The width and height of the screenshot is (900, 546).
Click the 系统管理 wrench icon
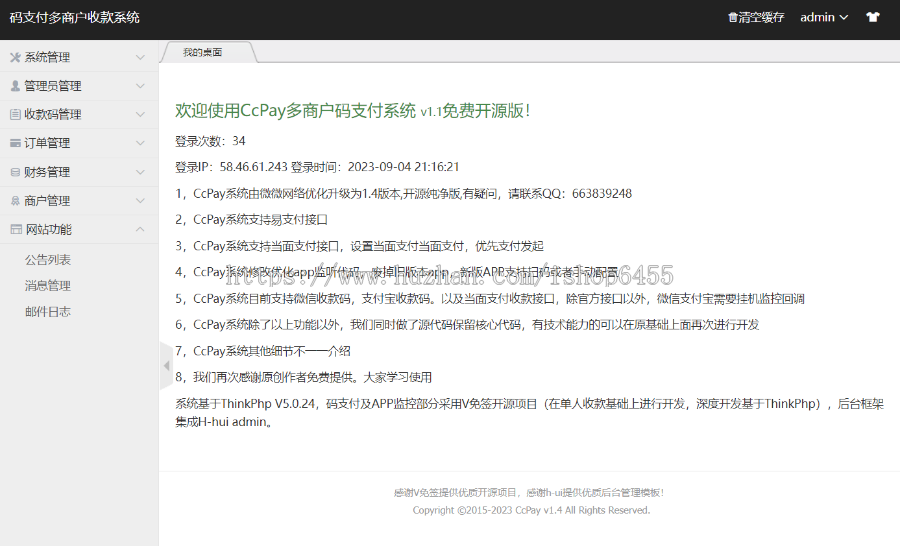(x=15, y=57)
